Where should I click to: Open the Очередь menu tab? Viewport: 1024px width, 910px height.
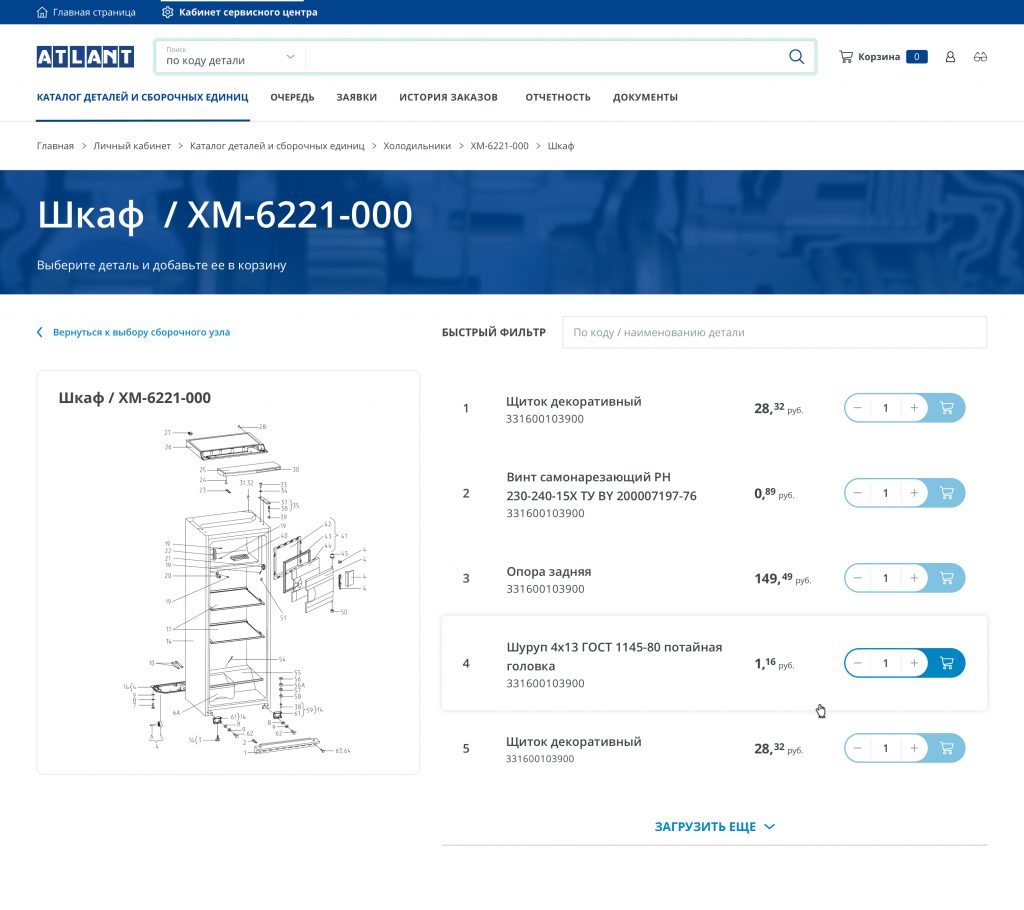292,97
